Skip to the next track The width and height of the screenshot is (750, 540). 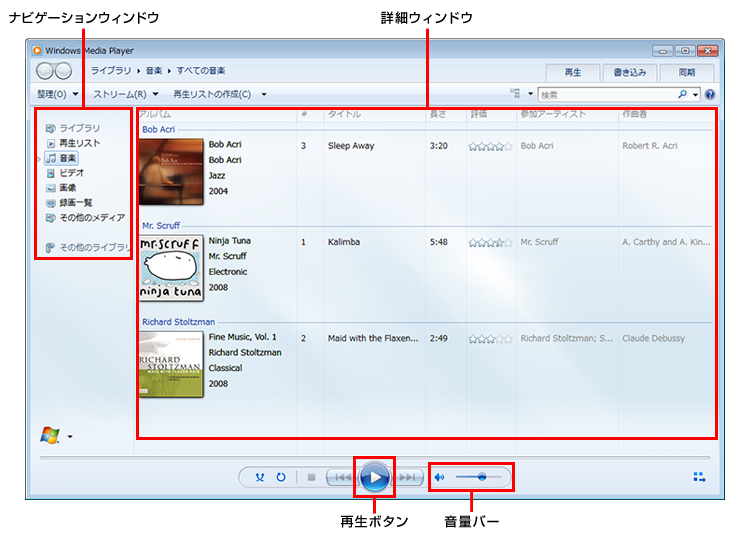click(x=407, y=477)
